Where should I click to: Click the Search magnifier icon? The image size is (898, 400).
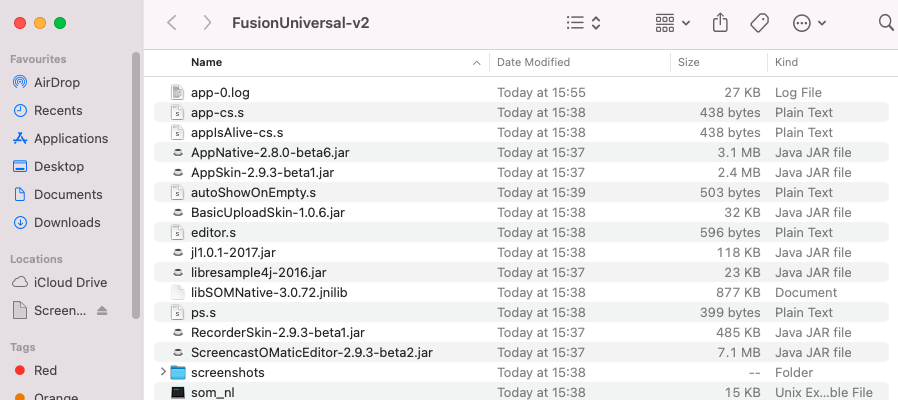(x=885, y=22)
